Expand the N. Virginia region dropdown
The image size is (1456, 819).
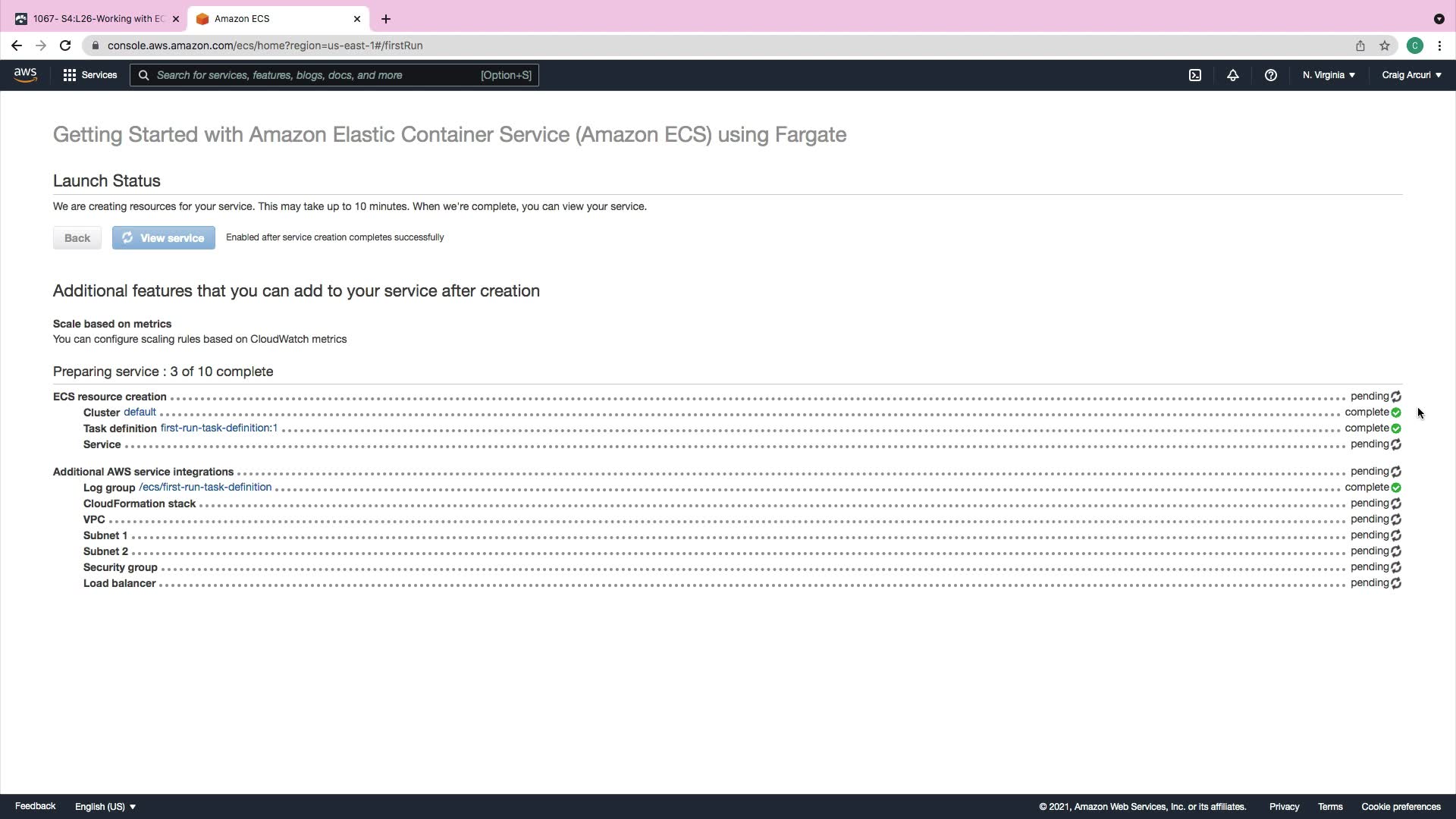pyautogui.click(x=1329, y=75)
